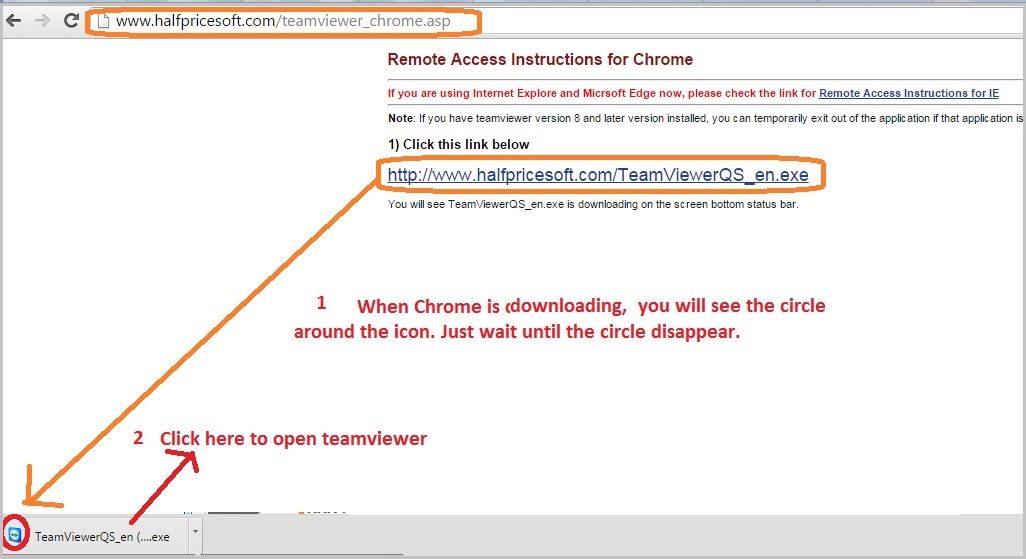Open the Remote Access Instructions for IE link

[x=909, y=93]
